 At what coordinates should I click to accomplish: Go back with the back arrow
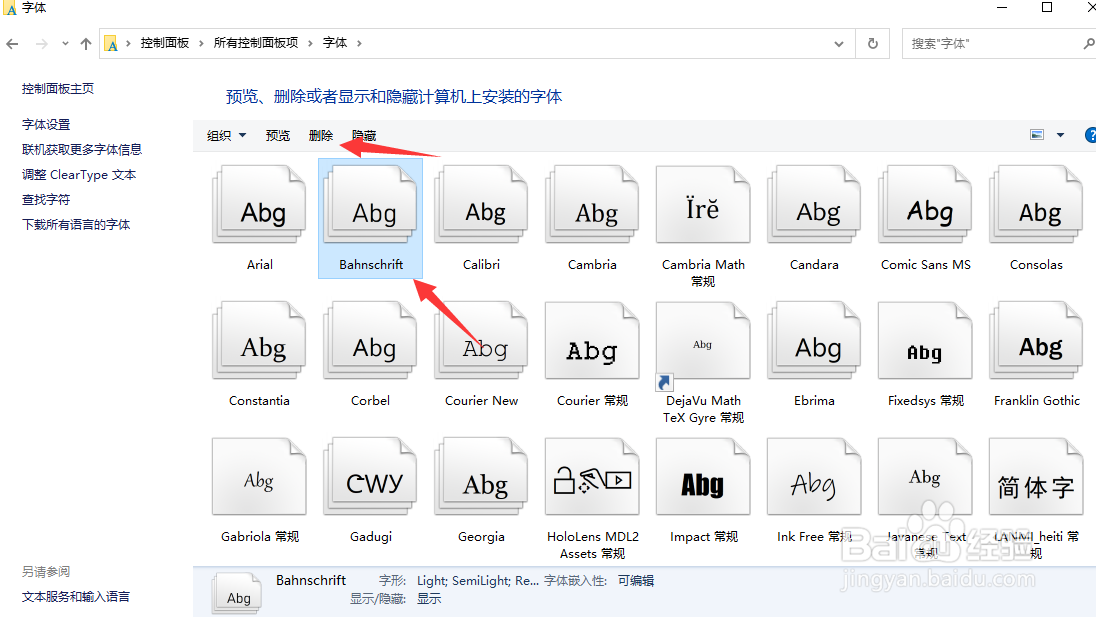click(x=13, y=44)
